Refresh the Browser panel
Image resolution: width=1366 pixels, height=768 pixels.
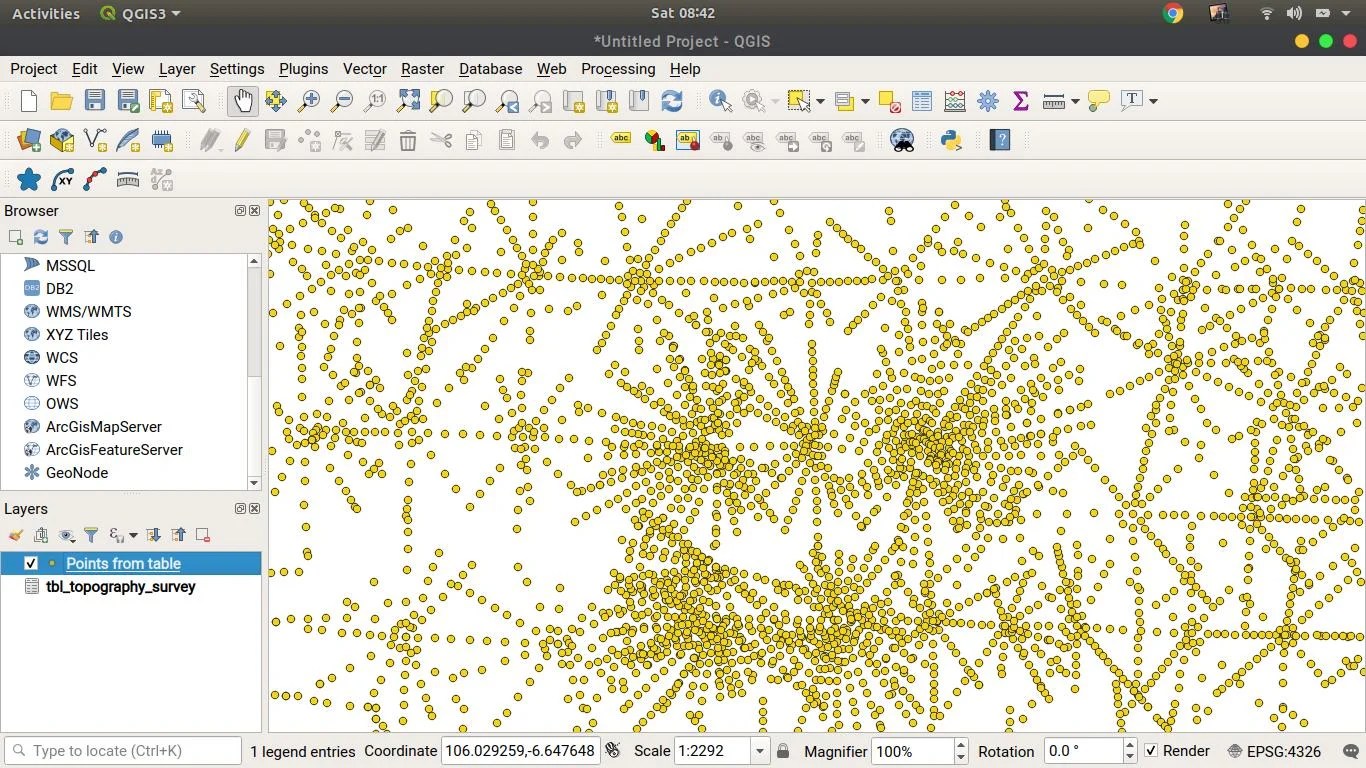pyautogui.click(x=41, y=237)
